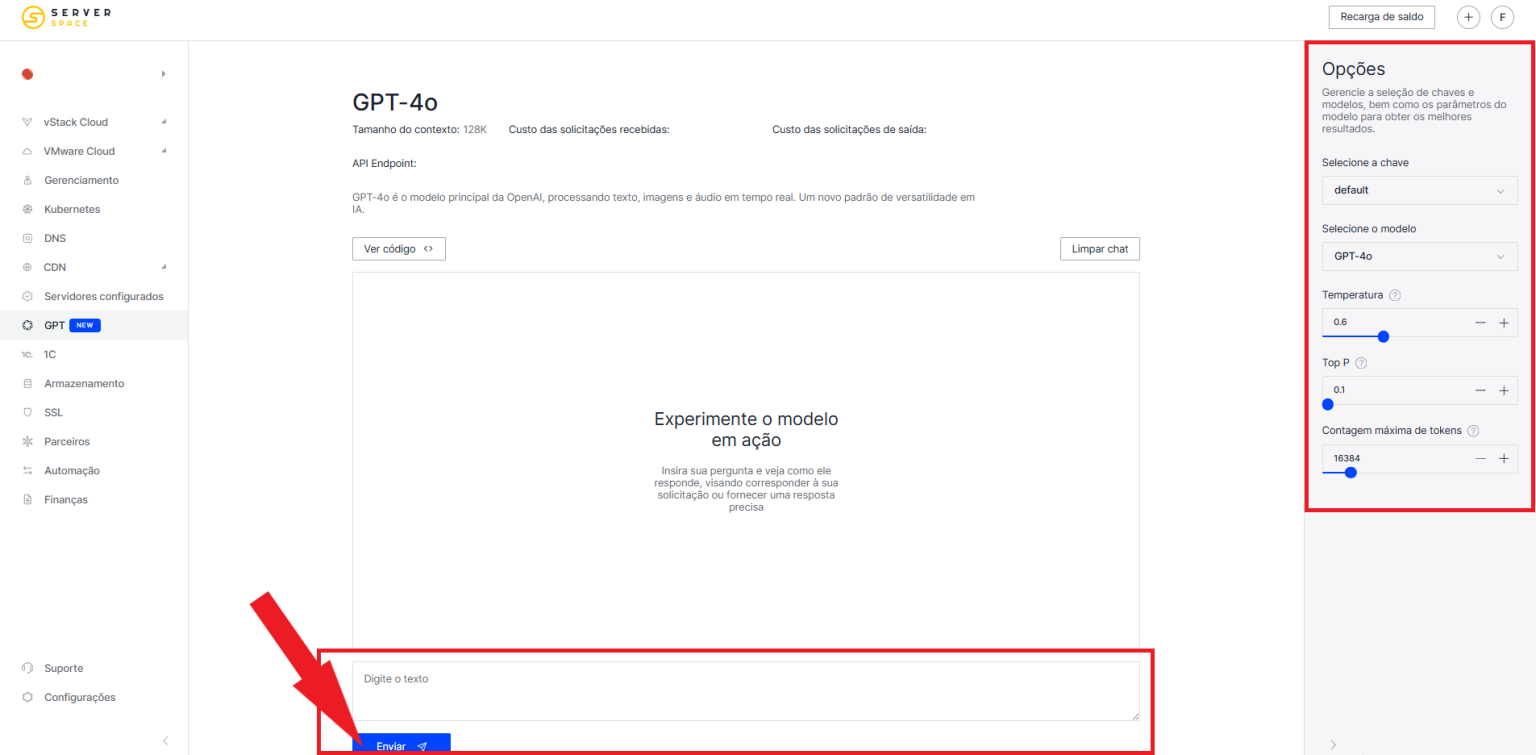Click the paper plane icon on Enviar

(x=421, y=746)
